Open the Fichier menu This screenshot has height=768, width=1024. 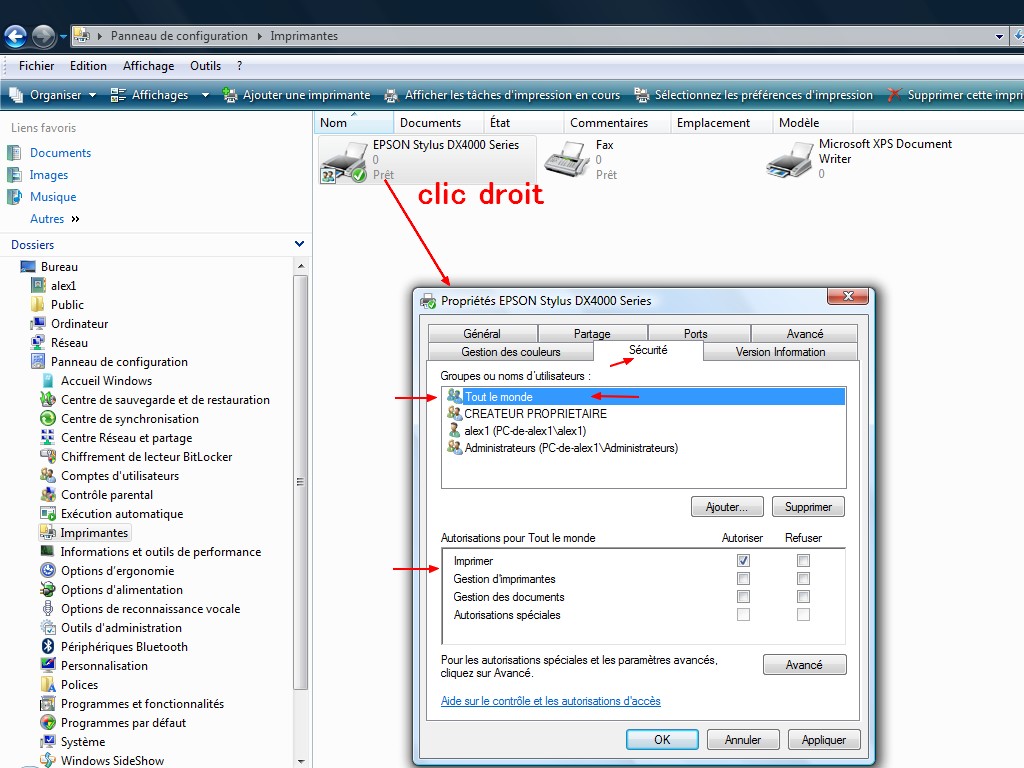(x=37, y=66)
